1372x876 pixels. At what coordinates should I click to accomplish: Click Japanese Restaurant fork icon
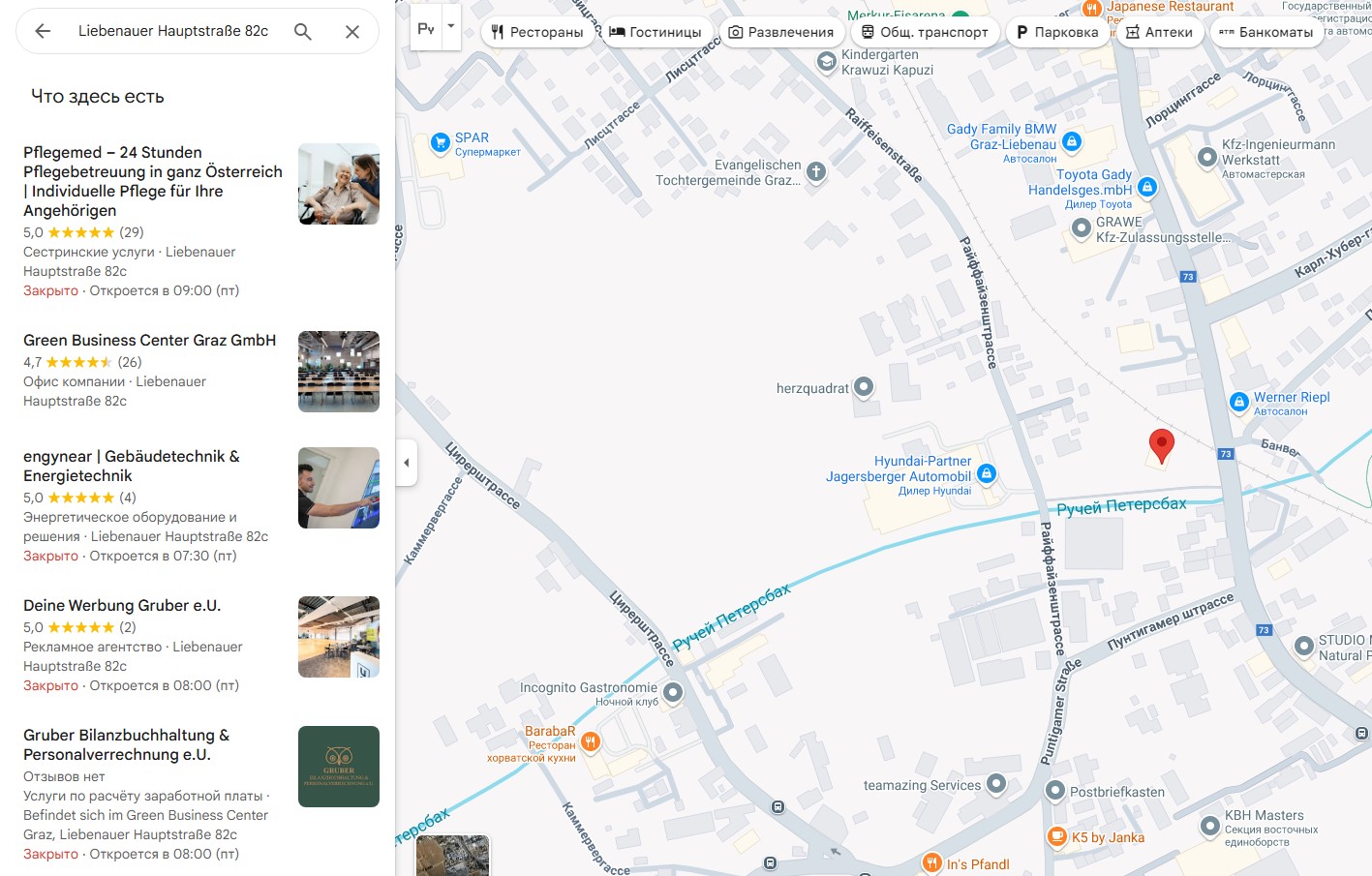tap(1092, 9)
